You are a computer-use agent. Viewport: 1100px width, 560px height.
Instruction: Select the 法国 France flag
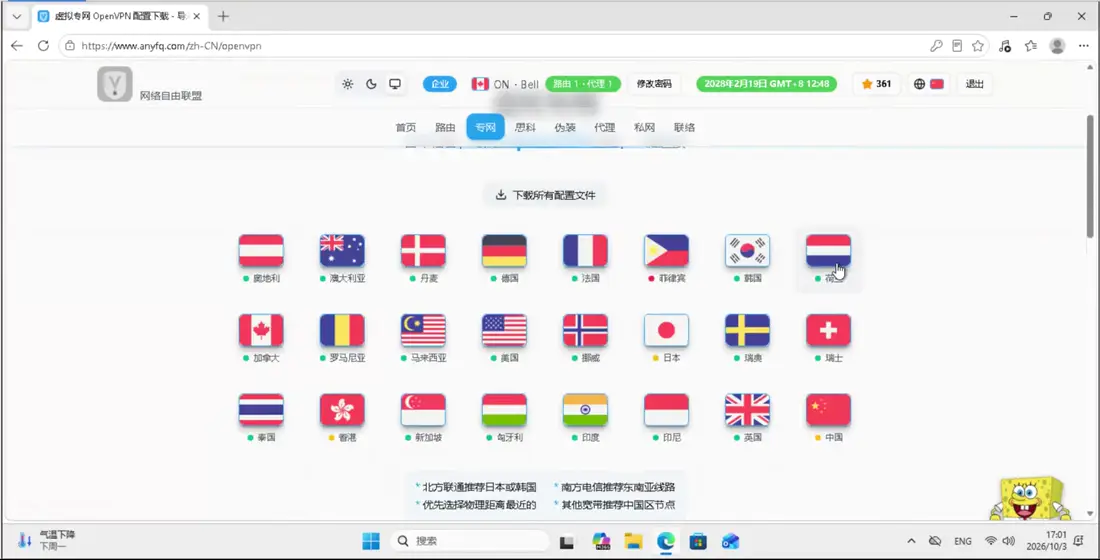coord(585,251)
